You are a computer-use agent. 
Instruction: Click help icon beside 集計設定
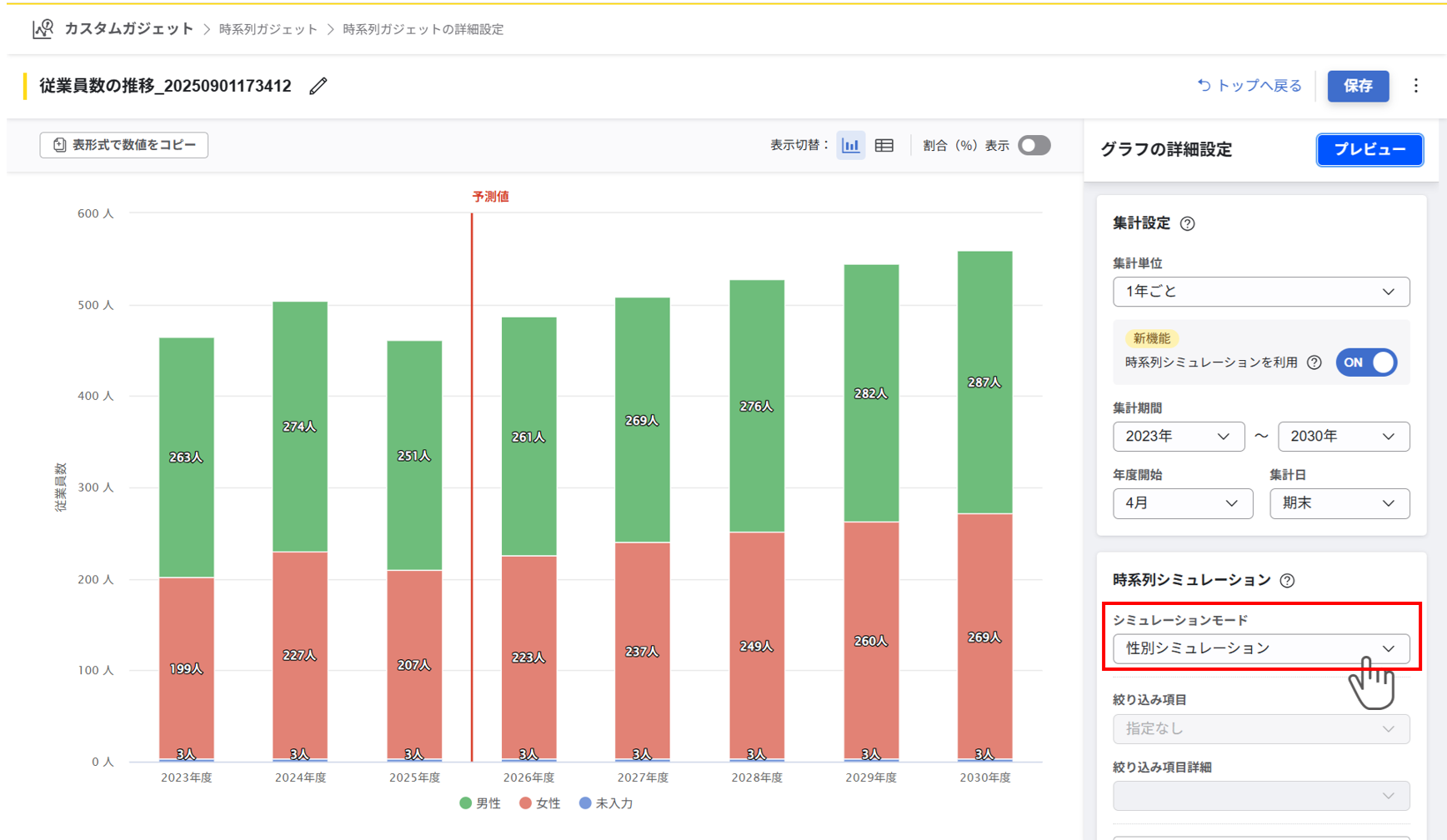[1188, 223]
